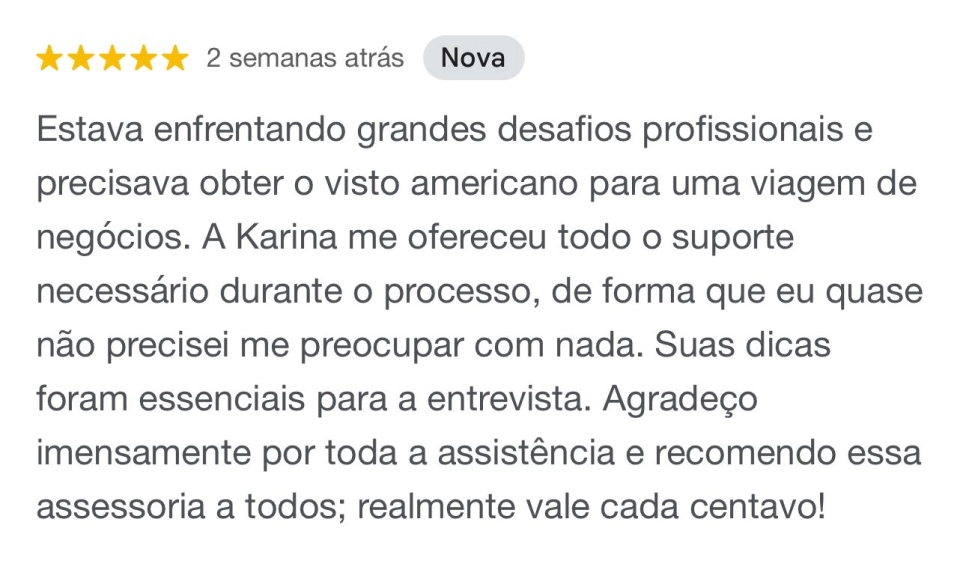
Task: Click the Nova badge
Action: [x=473, y=58]
